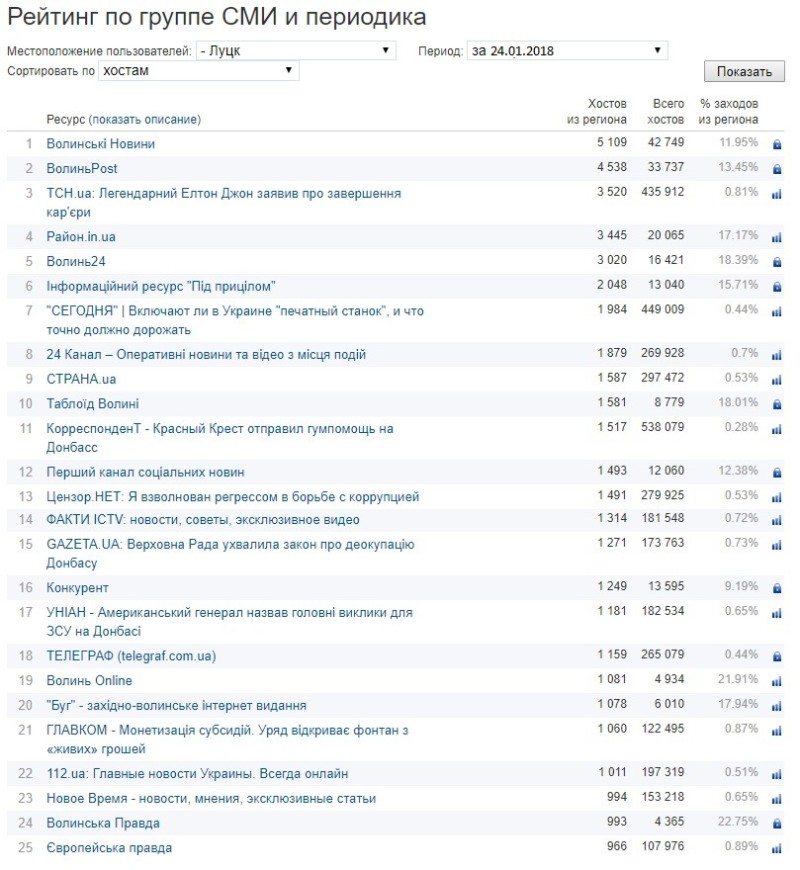Open the stats chart icon for Волинь Online
Image resolution: width=800 pixels, height=870 pixels.
click(x=776, y=682)
